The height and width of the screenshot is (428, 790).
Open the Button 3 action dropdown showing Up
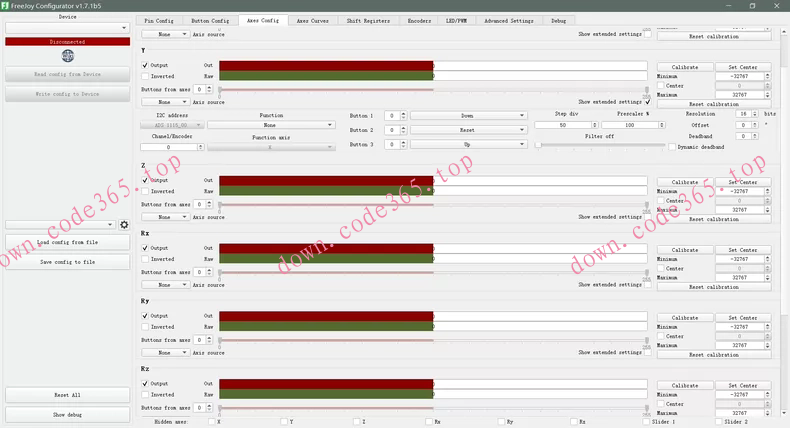point(468,144)
